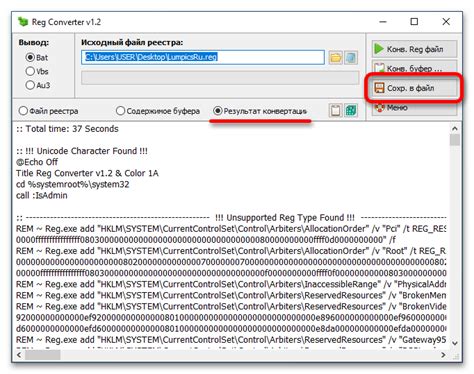Click the green grid icon above output
The height and width of the screenshot is (374, 474).
[x=351, y=110]
